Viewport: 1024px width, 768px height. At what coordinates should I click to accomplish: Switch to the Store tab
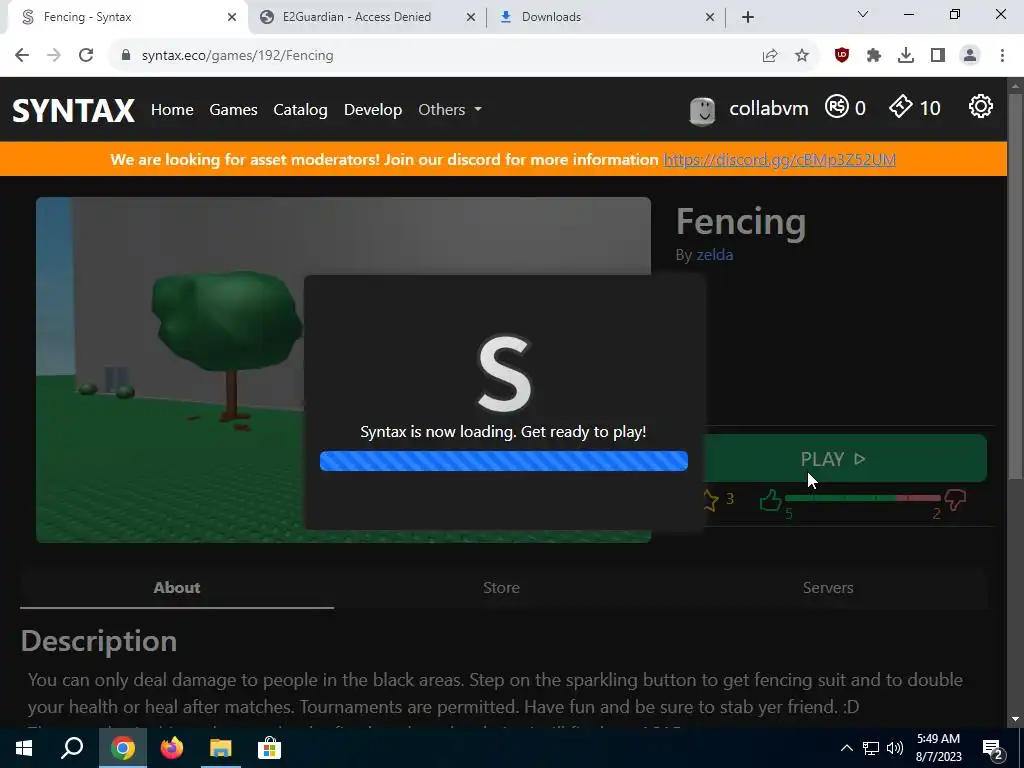[502, 588]
